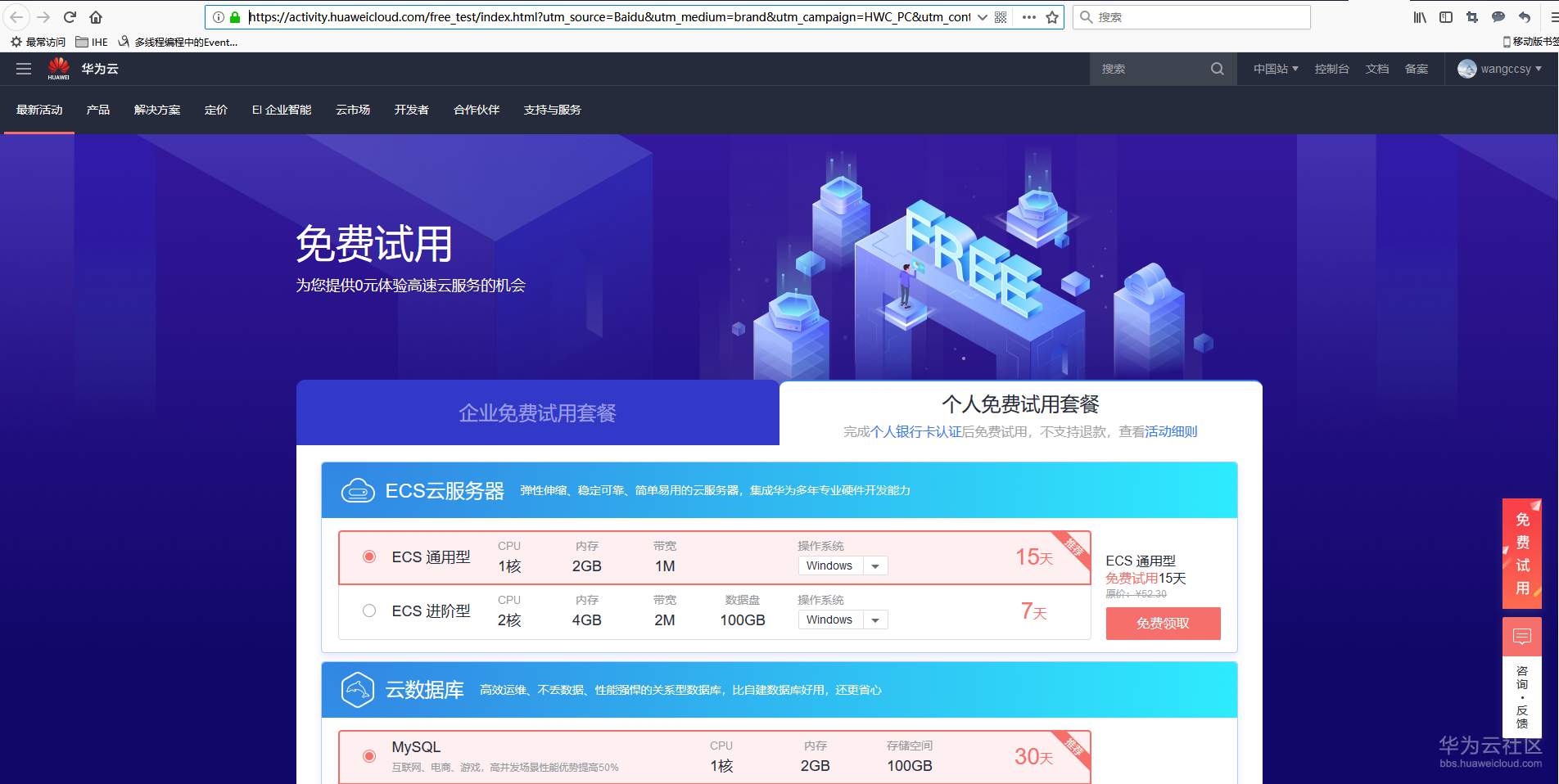The width and height of the screenshot is (1559, 784).
Task: Click the magnifier icon in site search
Action: [1218, 69]
